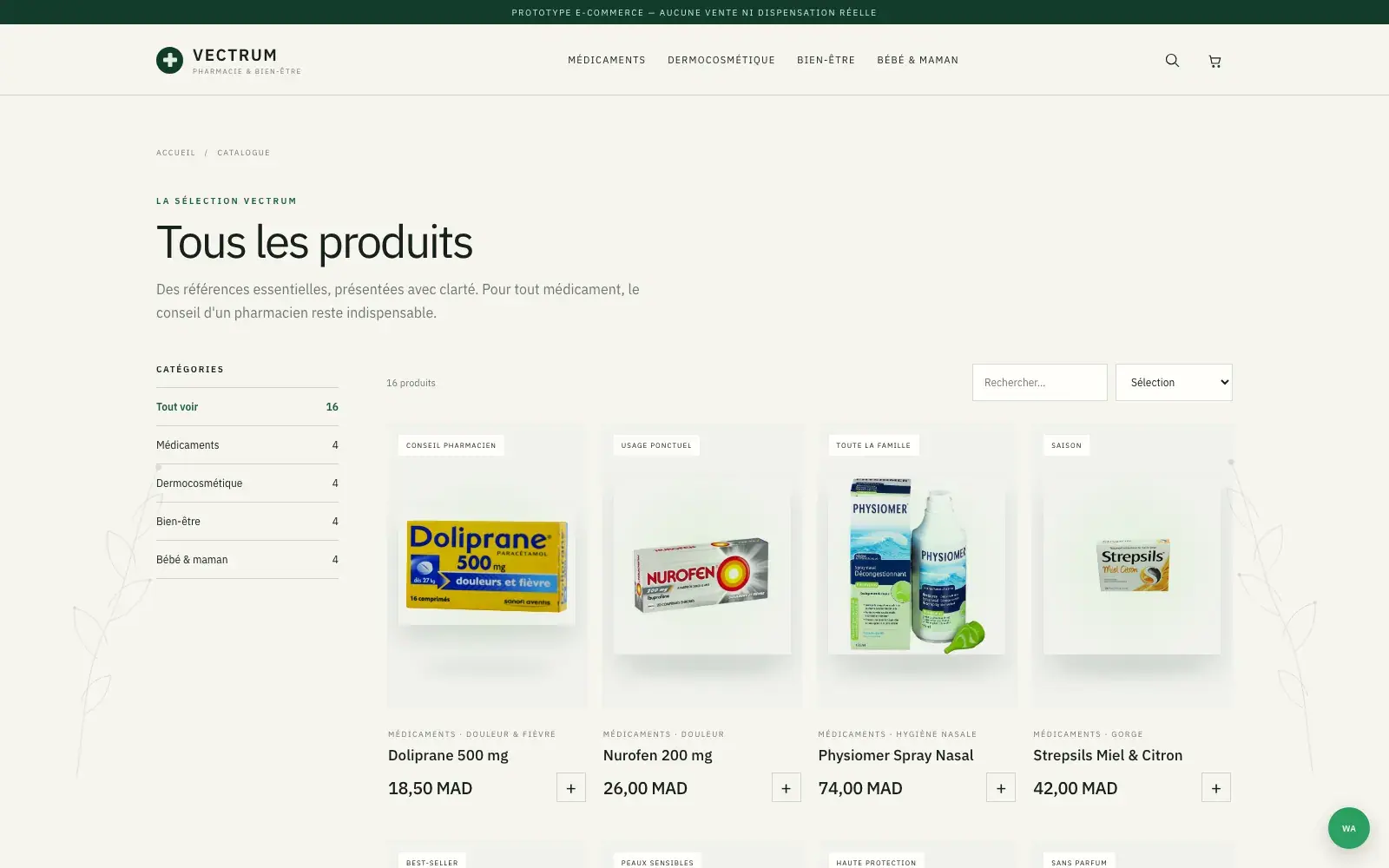Add Doliprane 500 mg to cart
The width and height of the screenshot is (1389, 868).
click(x=570, y=787)
